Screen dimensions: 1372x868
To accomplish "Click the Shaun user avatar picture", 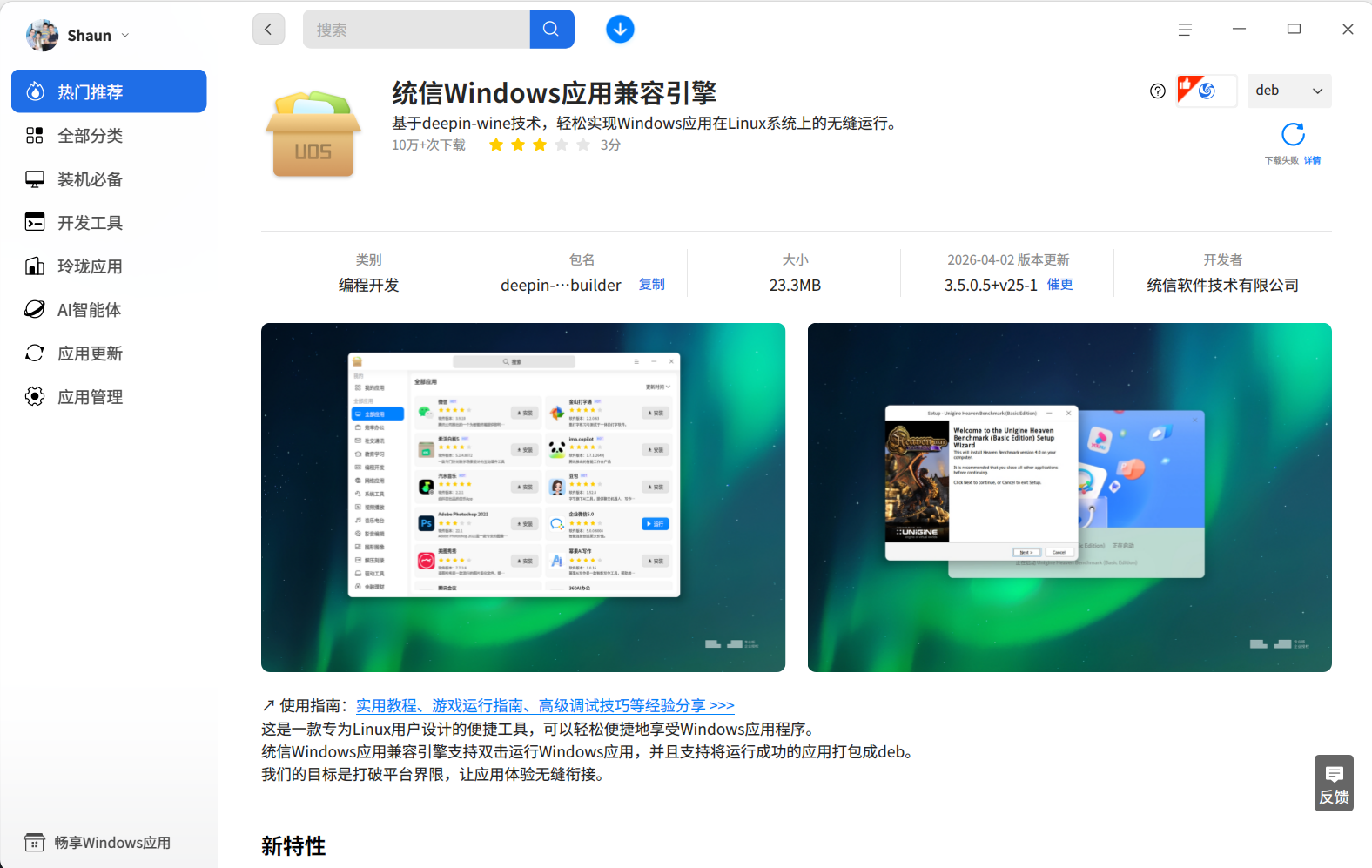I will 43,36.
